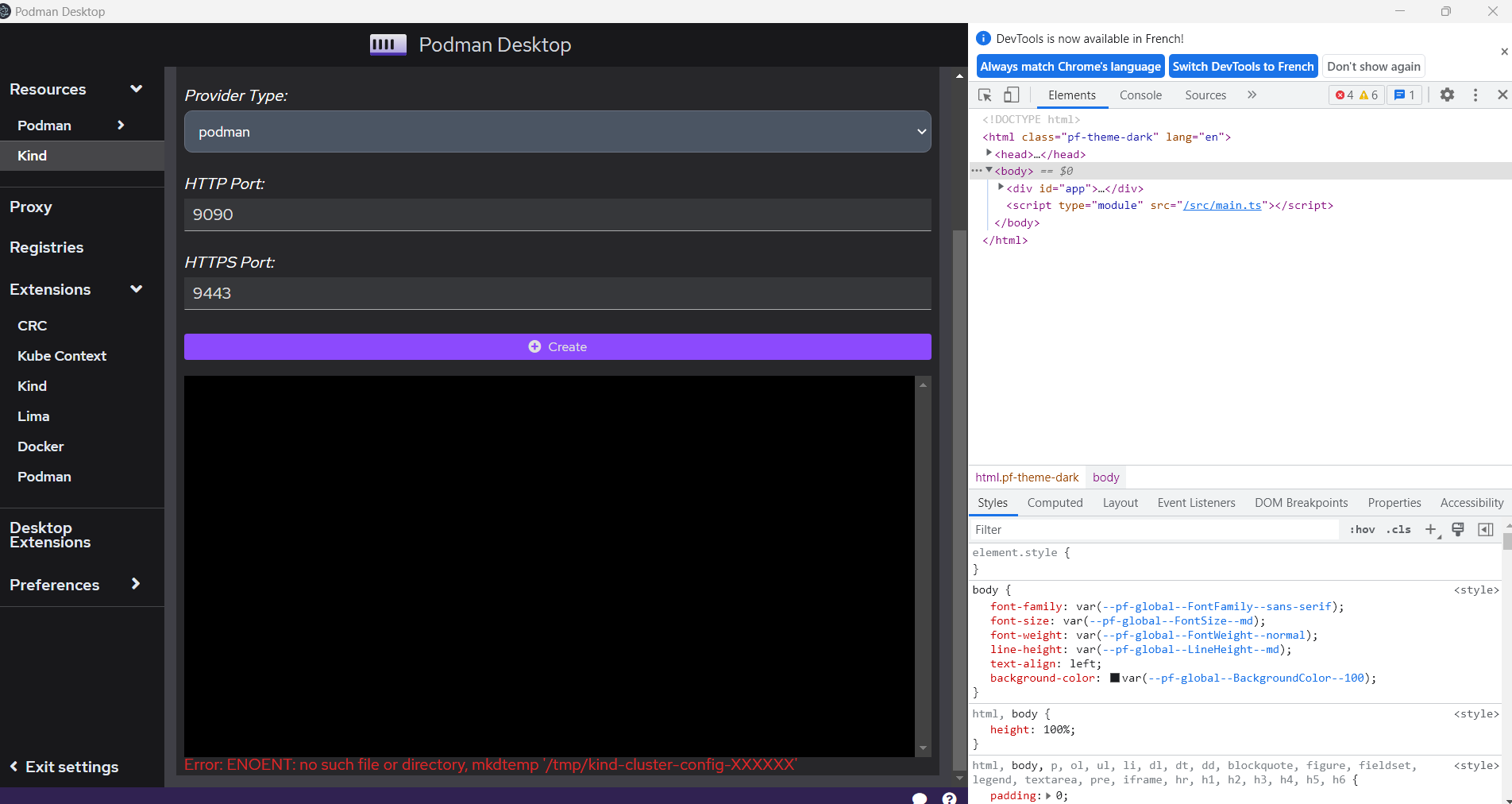Switch to the Sources tab
1512x804 pixels.
pyautogui.click(x=1205, y=95)
